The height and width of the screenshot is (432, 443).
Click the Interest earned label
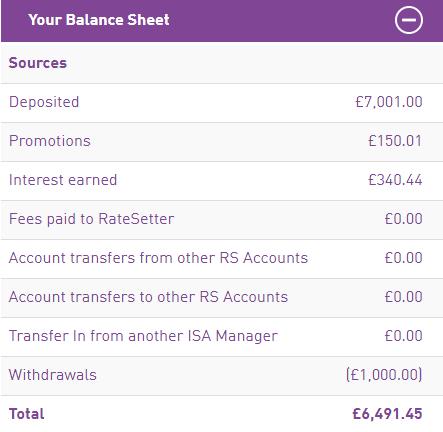(x=63, y=180)
